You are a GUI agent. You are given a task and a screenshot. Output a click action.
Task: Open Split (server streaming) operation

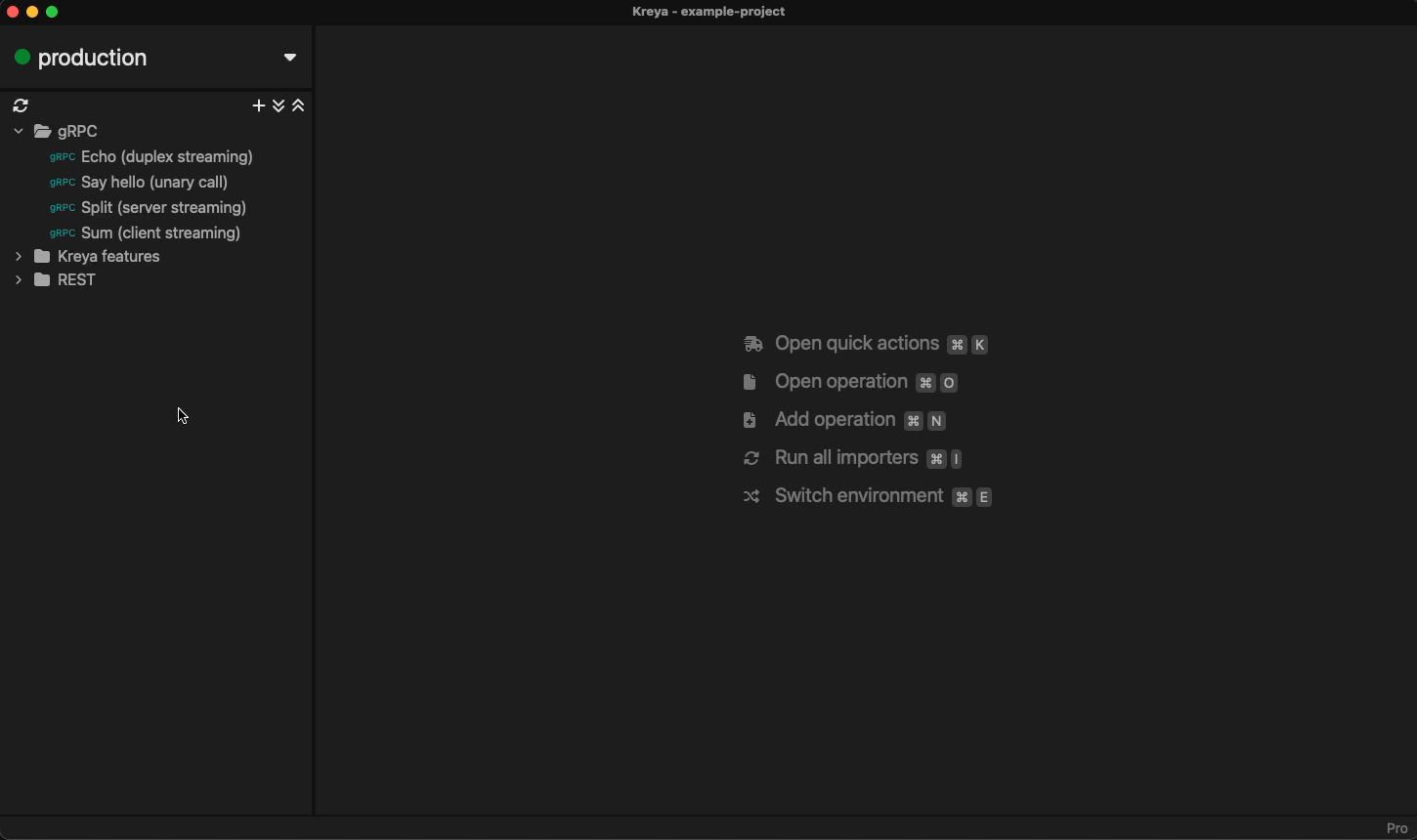point(163,207)
